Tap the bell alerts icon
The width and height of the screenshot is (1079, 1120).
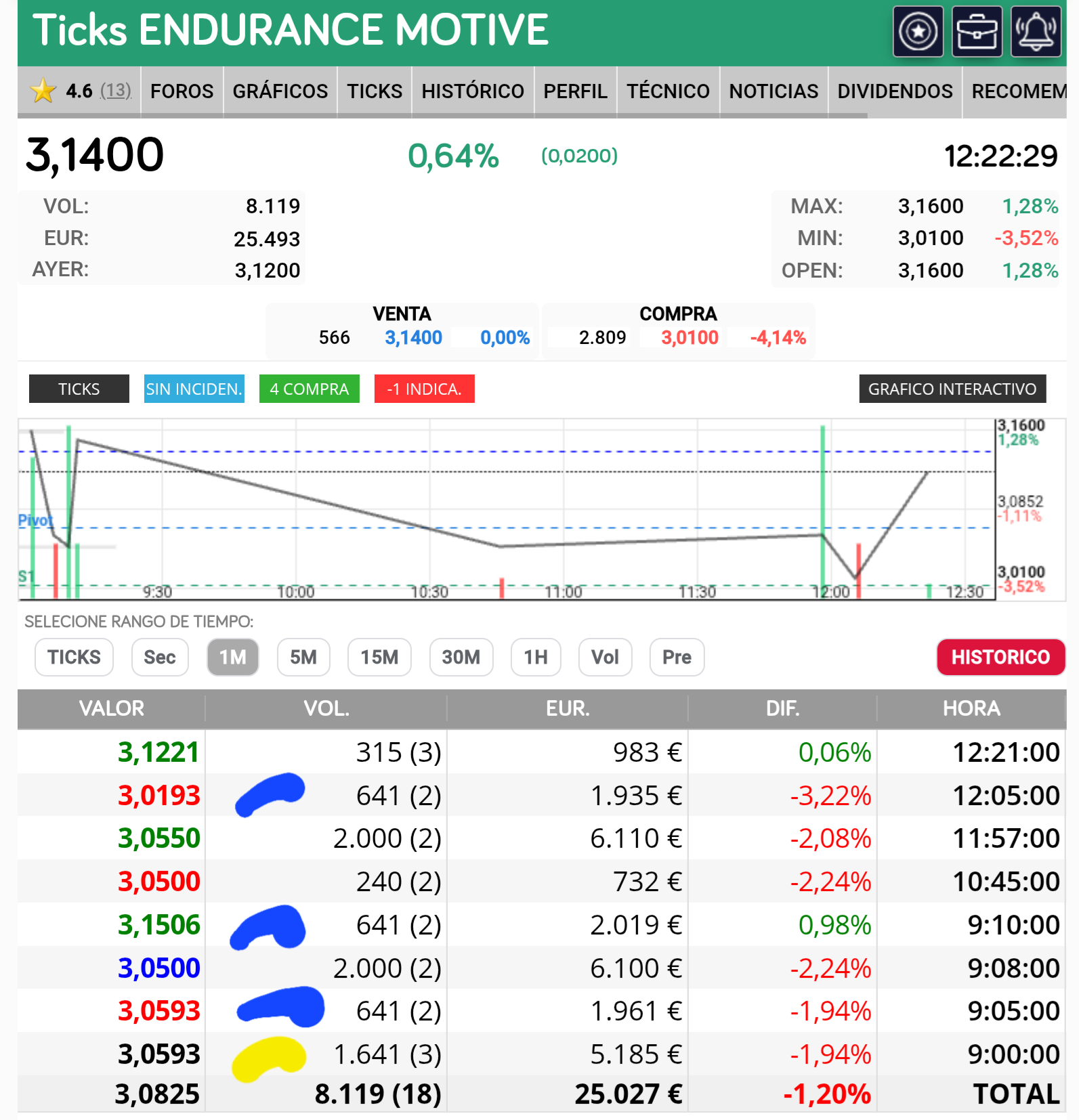coord(1036,31)
